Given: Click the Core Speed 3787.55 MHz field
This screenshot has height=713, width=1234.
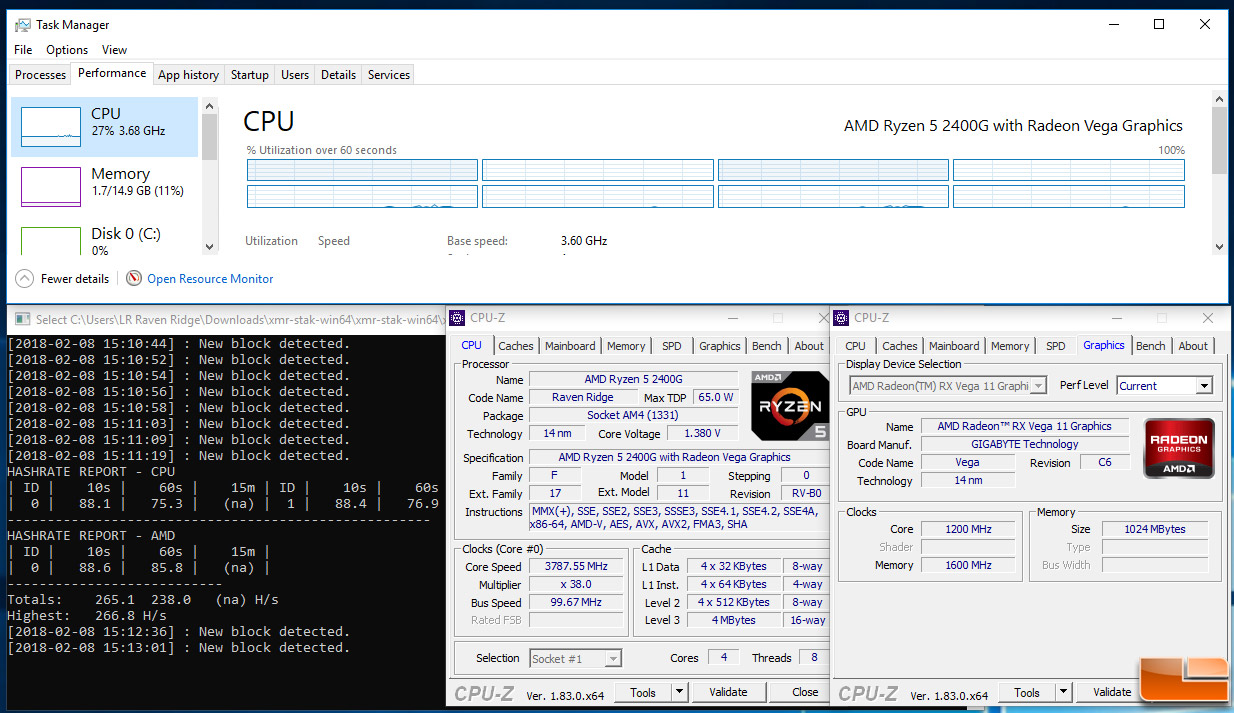Looking at the screenshot, I should point(577,566).
